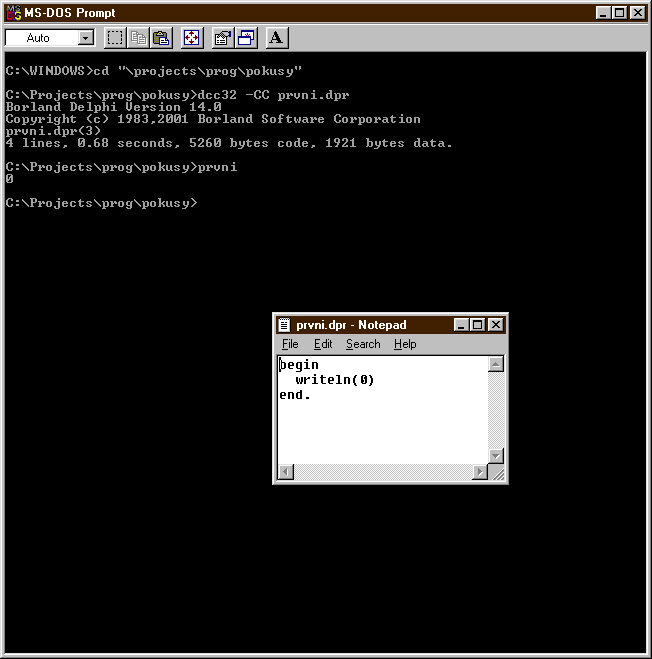Open the Properties toolbar icon
This screenshot has width=652, height=659.
(x=223, y=38)
